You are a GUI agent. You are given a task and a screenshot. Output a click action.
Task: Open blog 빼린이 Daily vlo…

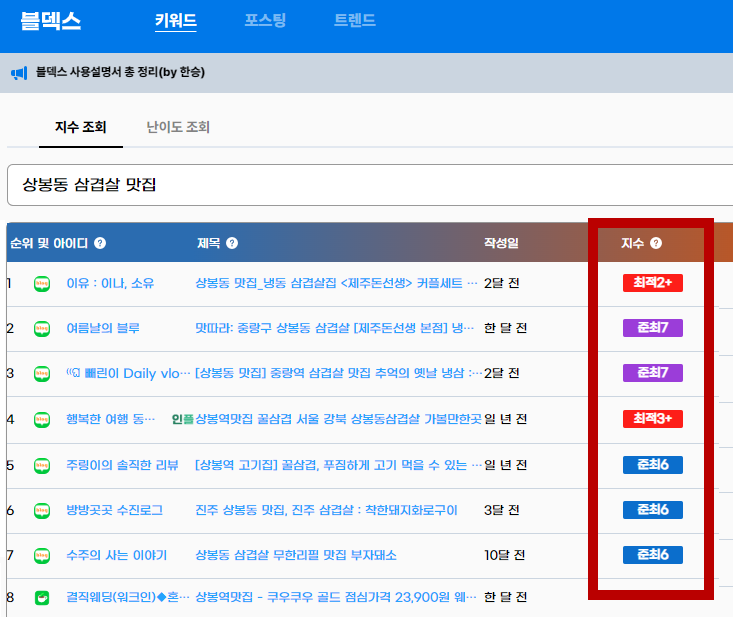click(128, 373)
